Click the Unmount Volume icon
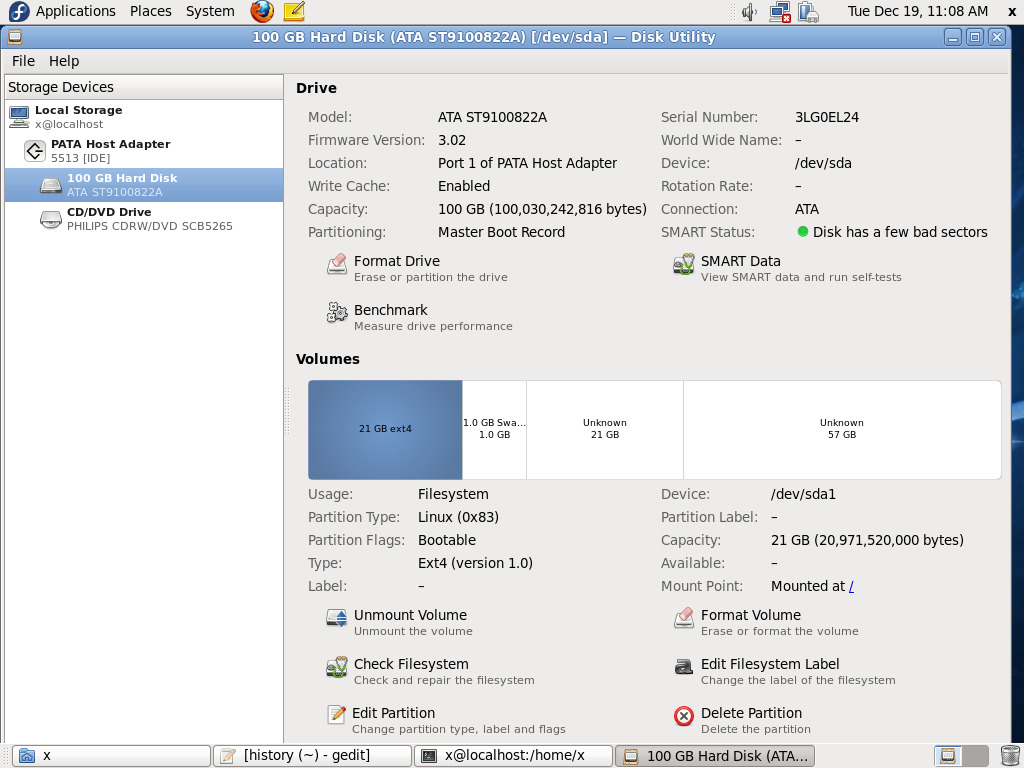Image resolution: width=1024 pixels, height=768 pixels. [337, 619]
